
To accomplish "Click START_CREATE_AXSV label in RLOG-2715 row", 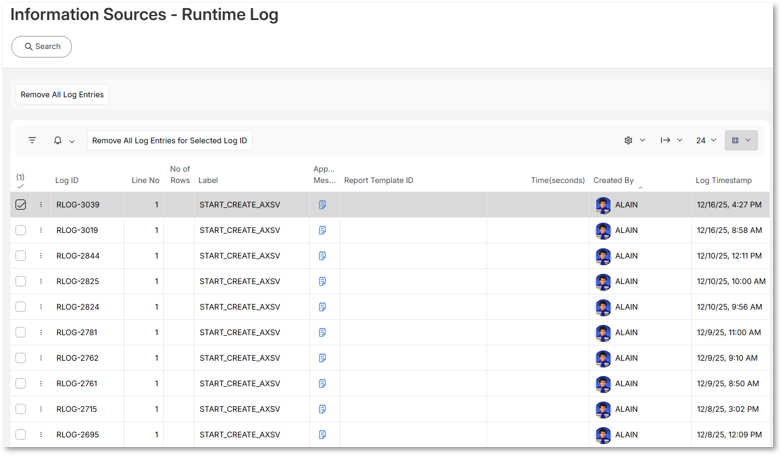I will [x=240, y=409].
